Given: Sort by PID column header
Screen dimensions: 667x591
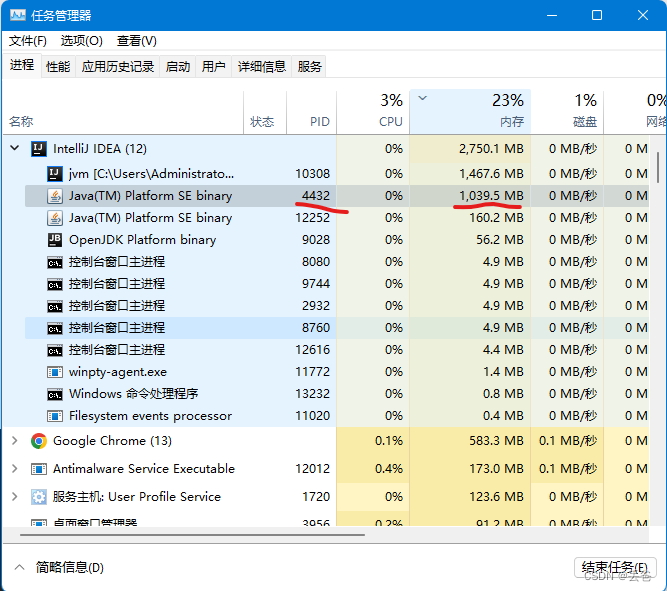Looking at the screenshot, I should click(311, 113).
